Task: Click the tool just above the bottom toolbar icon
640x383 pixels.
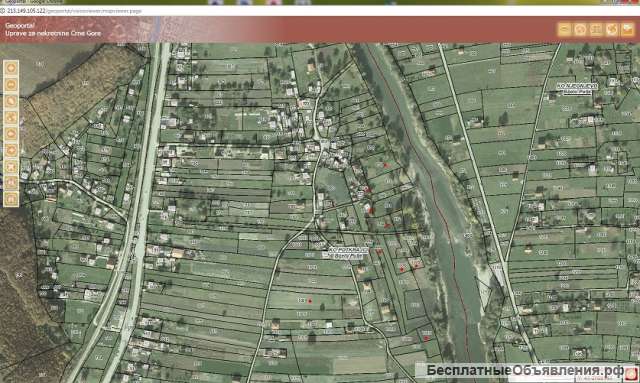Action: pos(11,183)
